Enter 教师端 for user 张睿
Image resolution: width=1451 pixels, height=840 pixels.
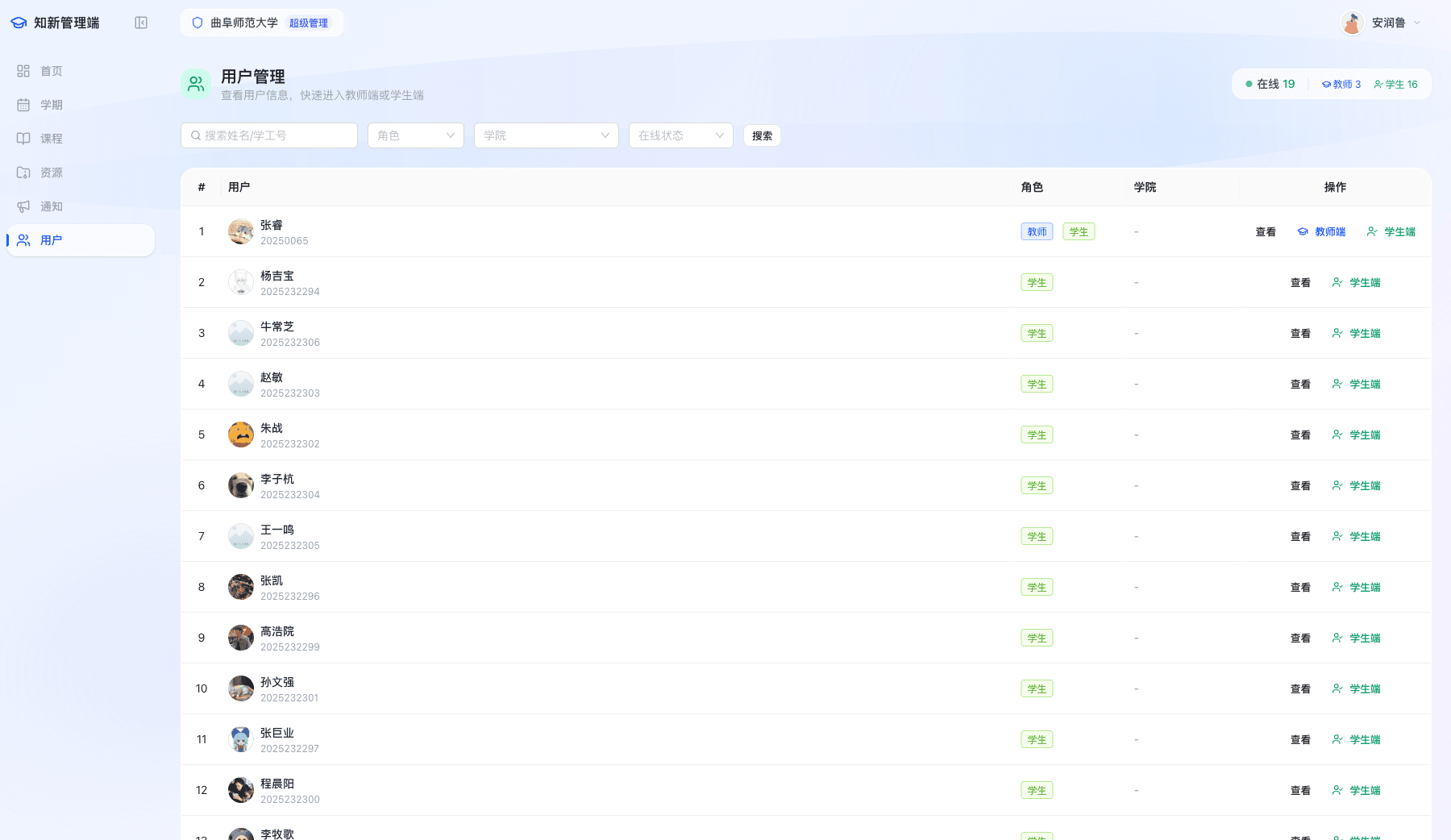(1321, 232)
